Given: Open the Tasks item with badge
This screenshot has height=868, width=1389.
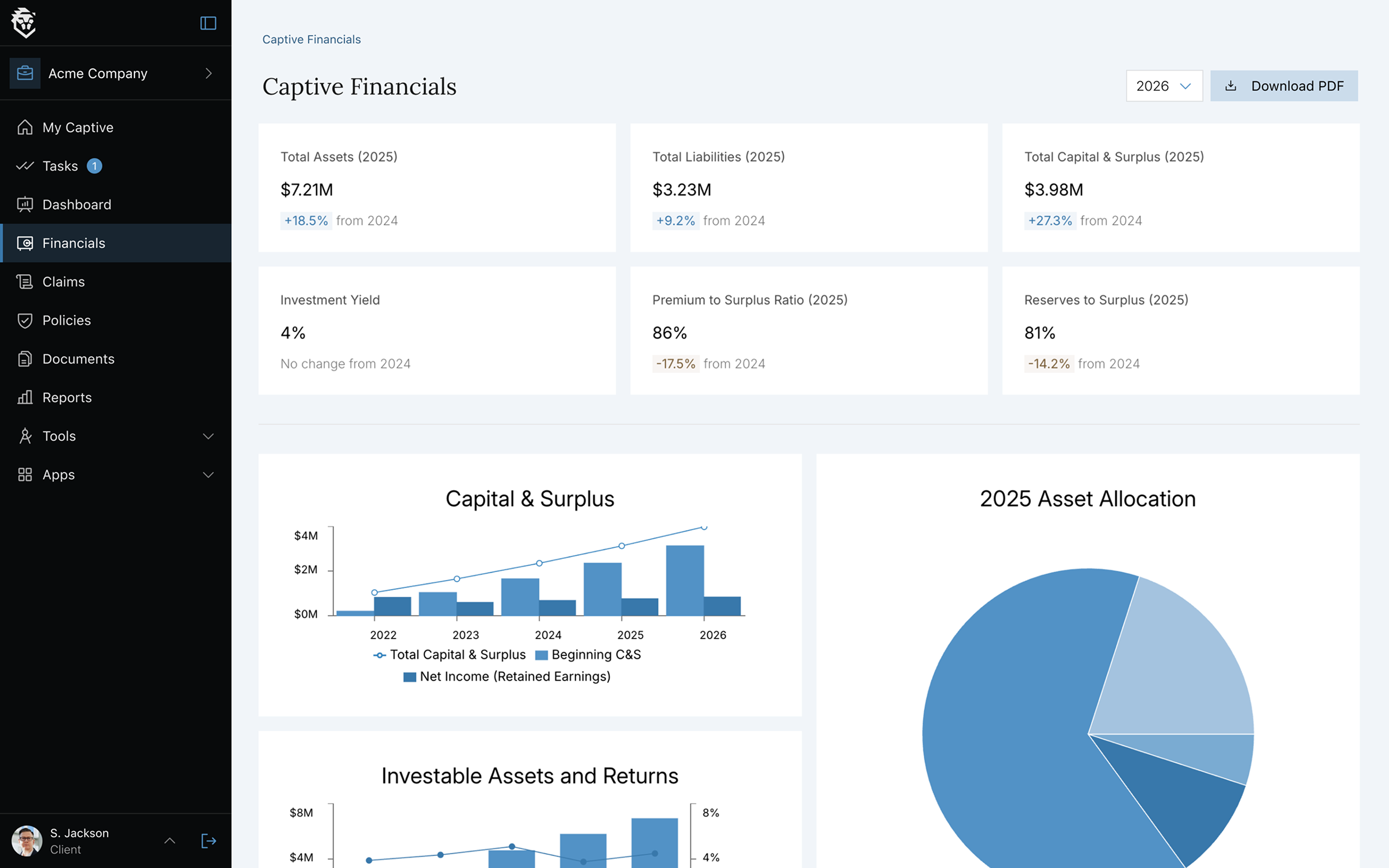Looking at the screenshot, I should (x=59, y=166).
